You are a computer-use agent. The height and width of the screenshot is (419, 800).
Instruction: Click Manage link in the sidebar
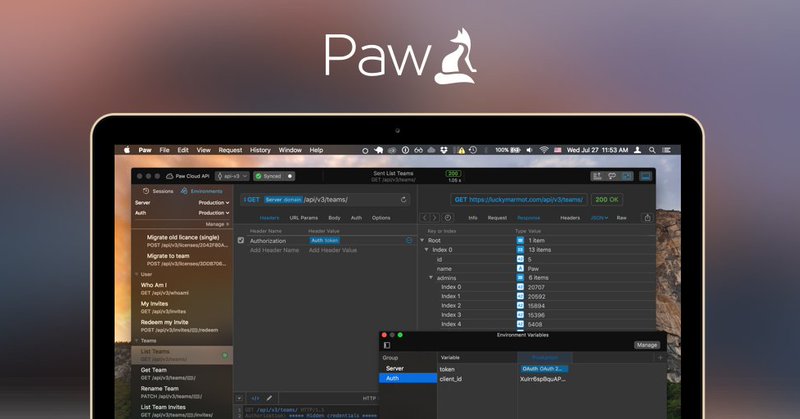coord(217,224)
